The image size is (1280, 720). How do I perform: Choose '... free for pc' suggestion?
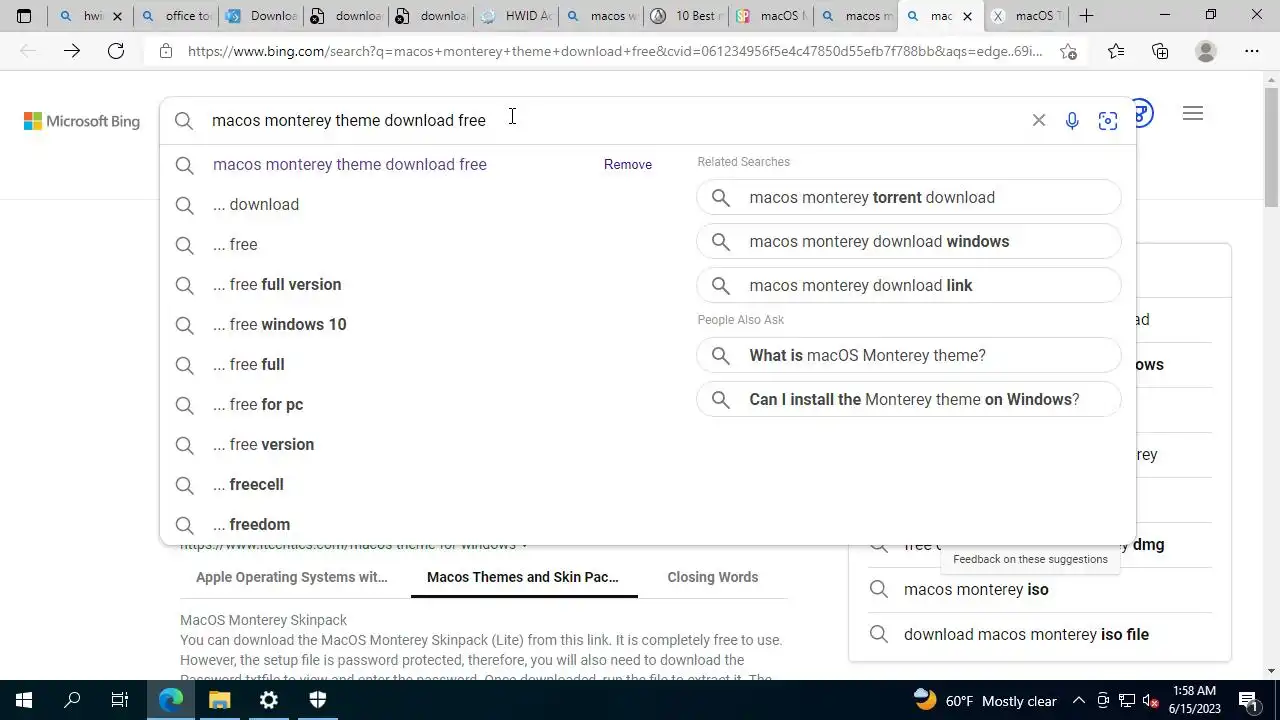click(x=258, y=405)
